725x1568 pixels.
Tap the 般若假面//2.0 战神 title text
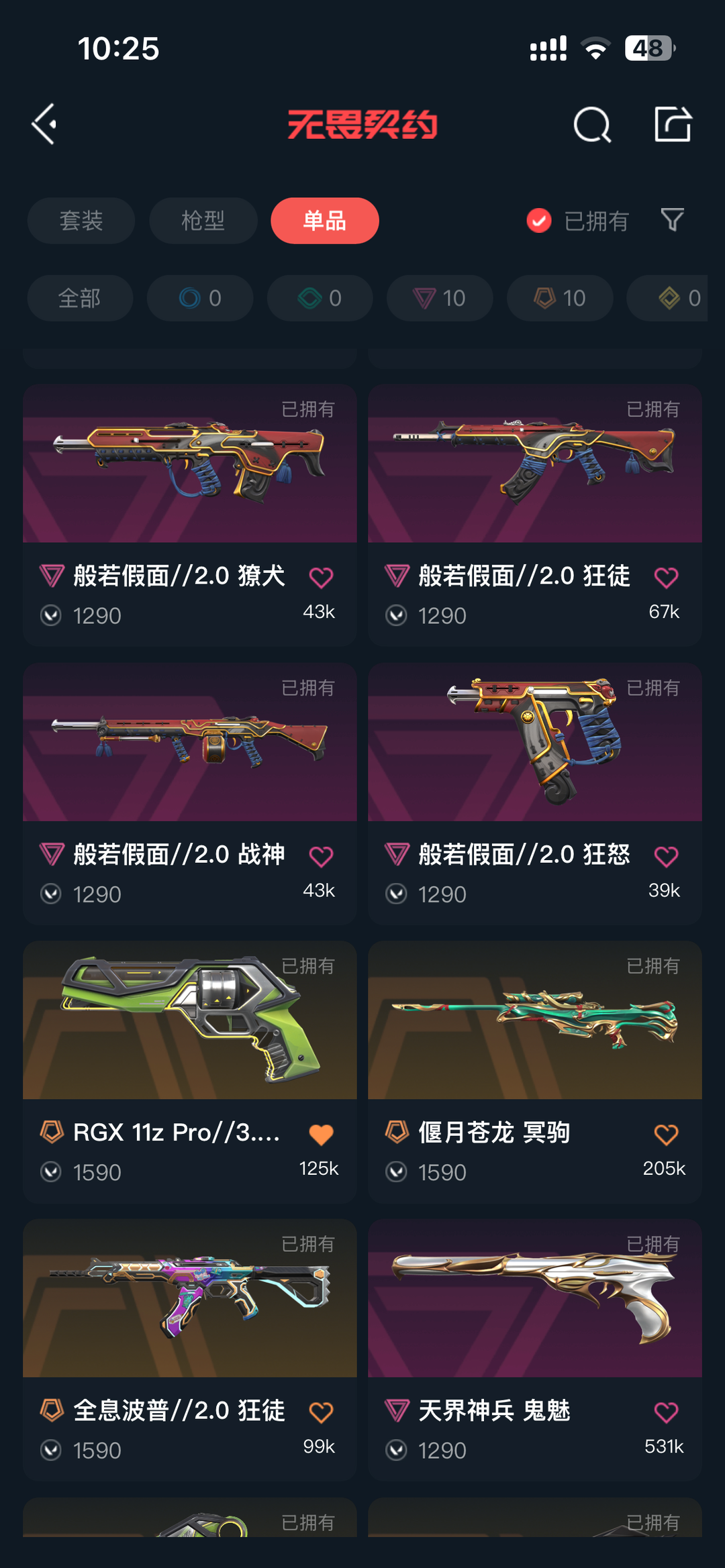(179, 855)
